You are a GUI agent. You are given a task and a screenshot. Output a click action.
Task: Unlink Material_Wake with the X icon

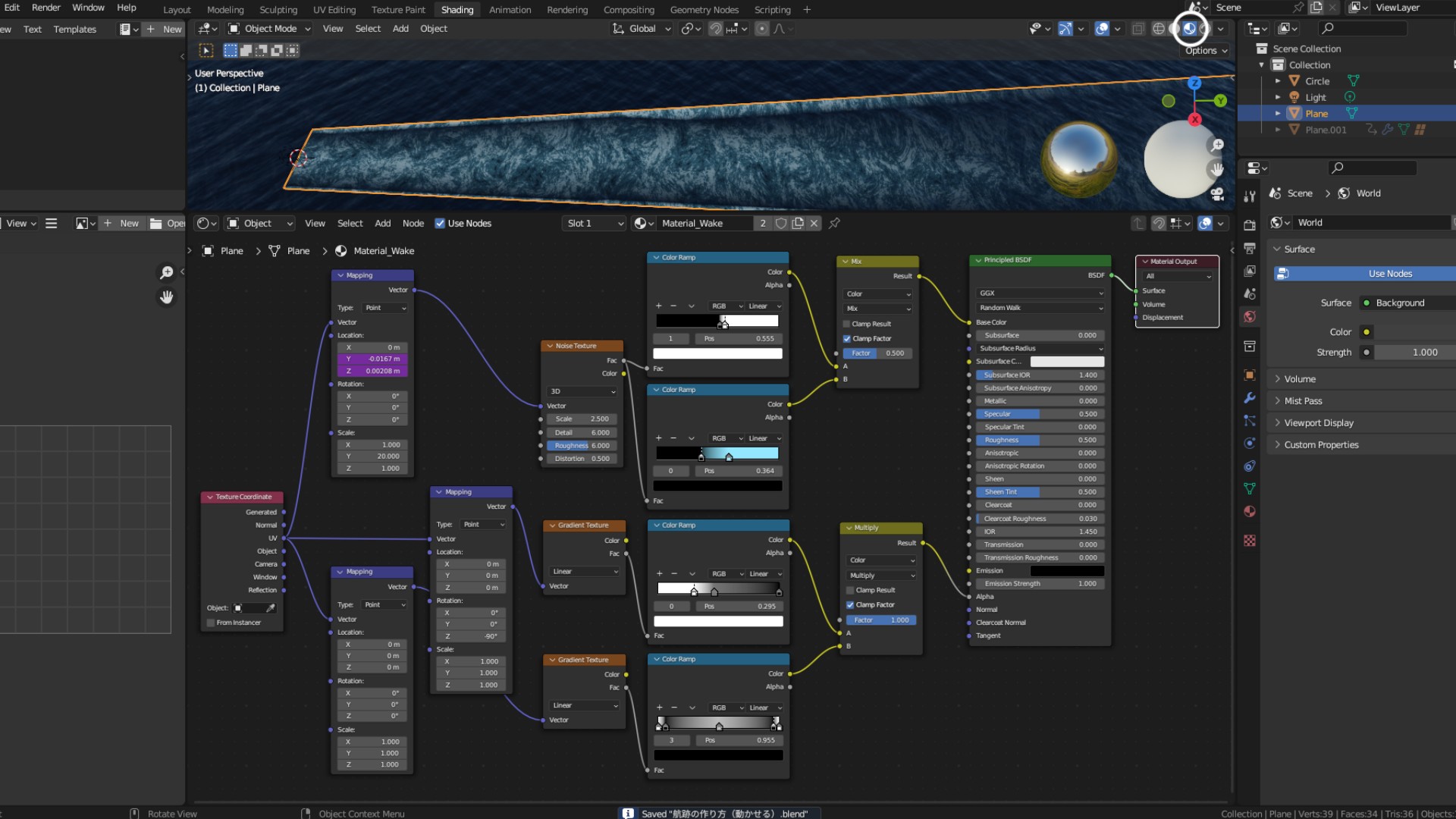click(814, 223)
